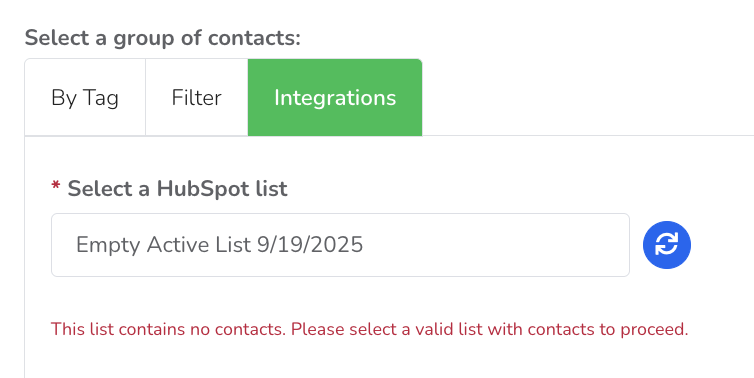Image resolution: width=754 pixels, height=378 pixels.
Task: Click the blank tab bar area beside Integrations
Action: click(587, 98)
